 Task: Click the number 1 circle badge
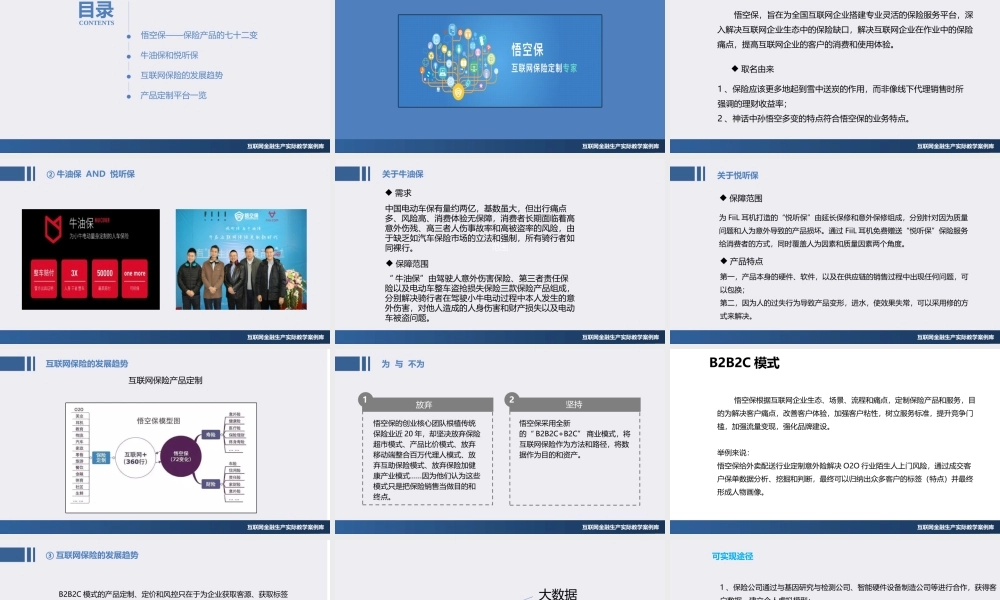(365, 399)
